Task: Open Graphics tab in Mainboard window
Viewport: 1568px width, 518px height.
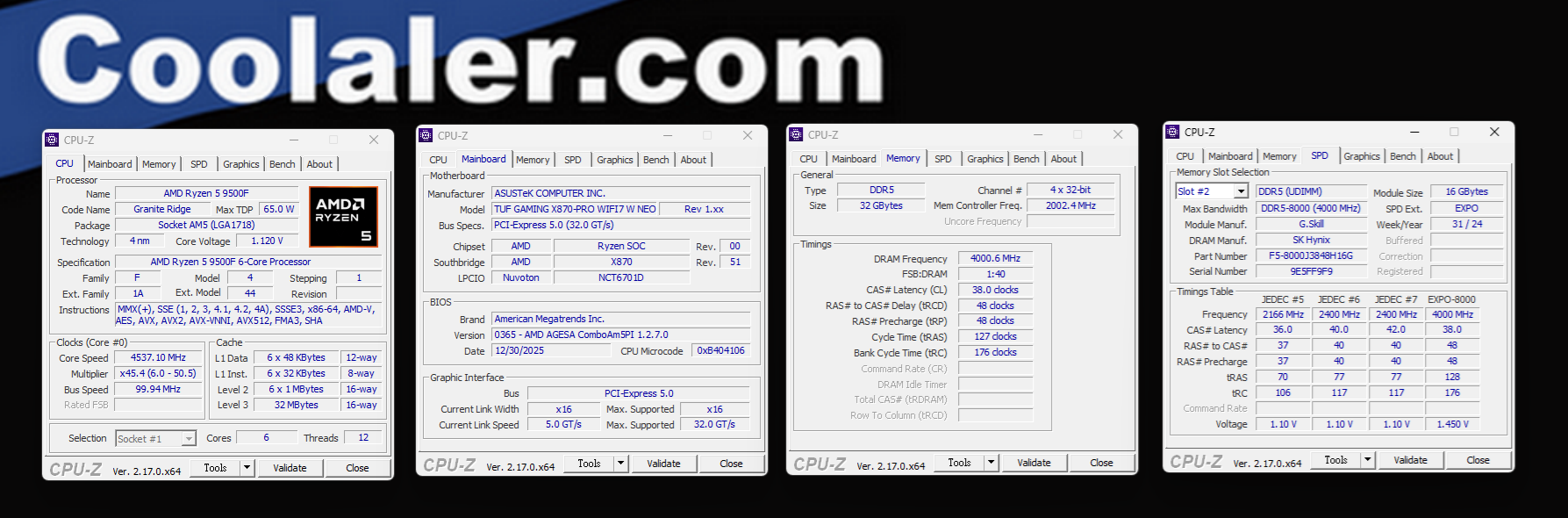Action: tap(615, 160)
